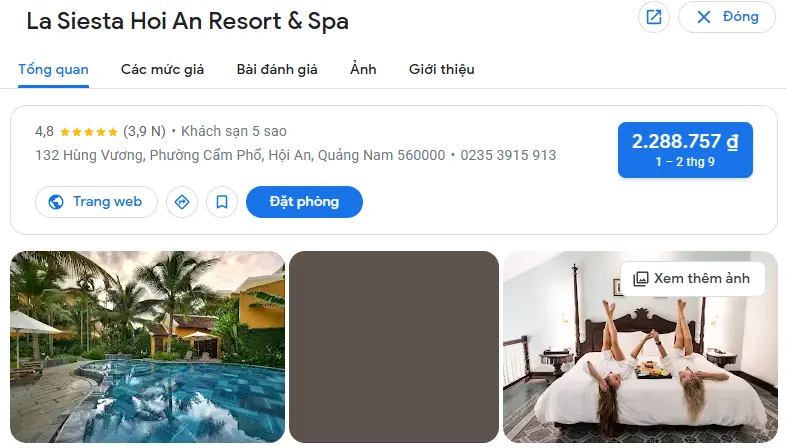Click the 2.288.757 đ price button
The height and width of the screenshot is (448, 786).
(x=685, y=150)
